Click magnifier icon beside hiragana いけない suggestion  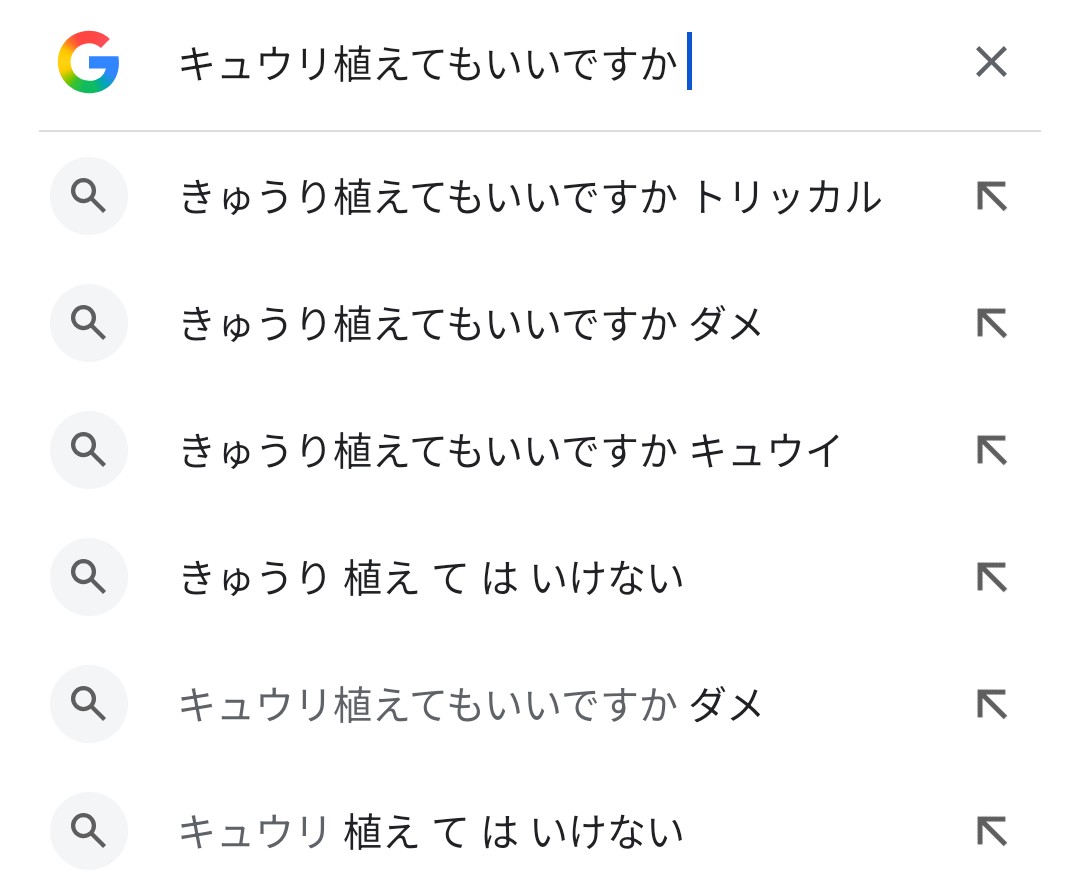point(89,578)
